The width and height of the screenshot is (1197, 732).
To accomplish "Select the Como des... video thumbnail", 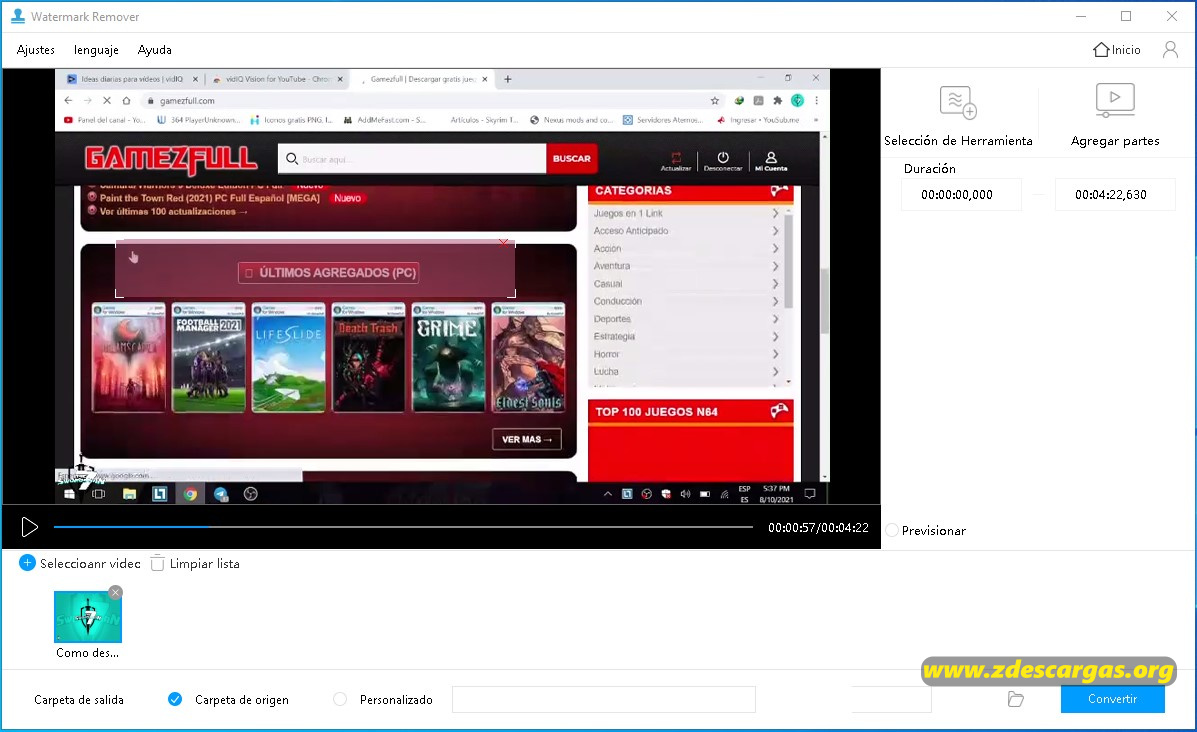I will (88, 617).
